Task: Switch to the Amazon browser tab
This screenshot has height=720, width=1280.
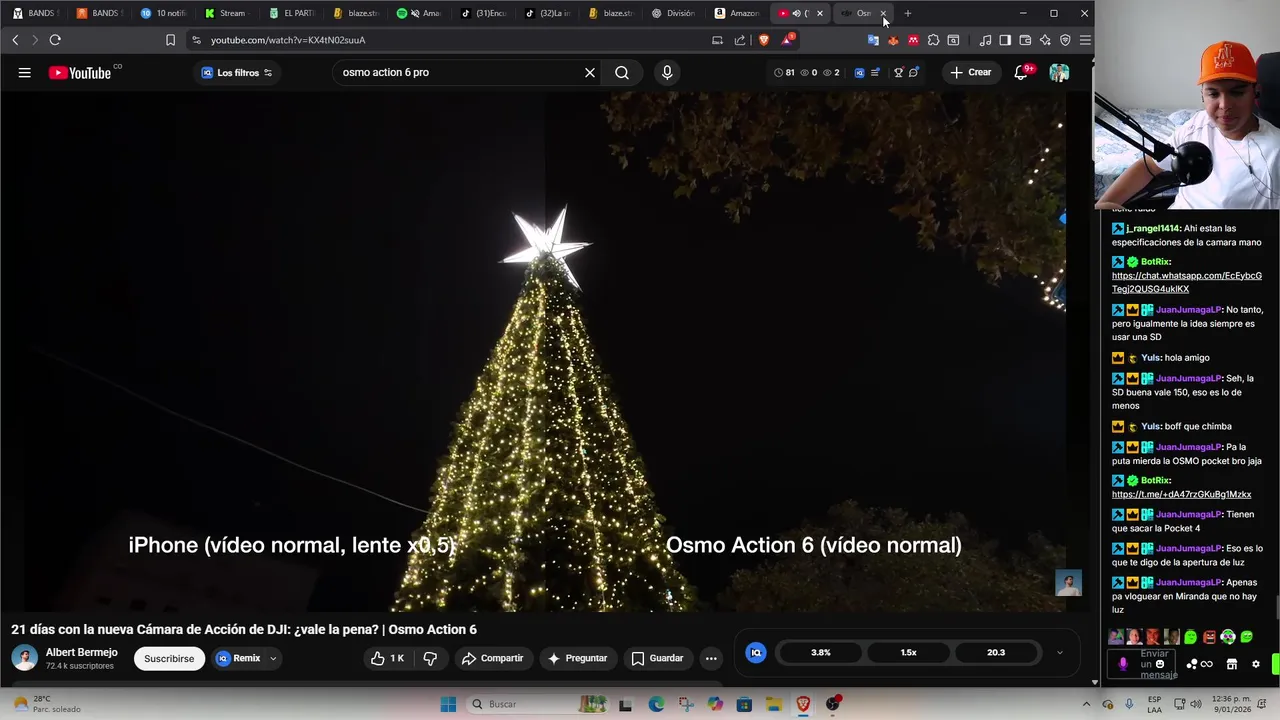Action: tap(738, 13)
